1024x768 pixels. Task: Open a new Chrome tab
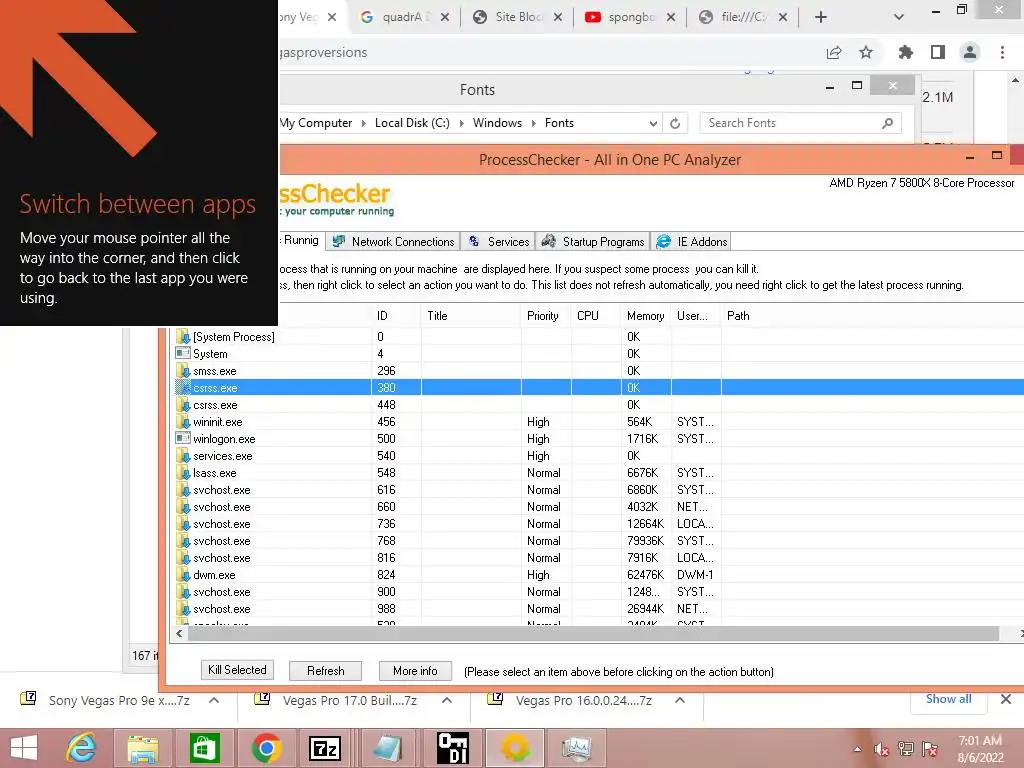(x=821, y=18)
